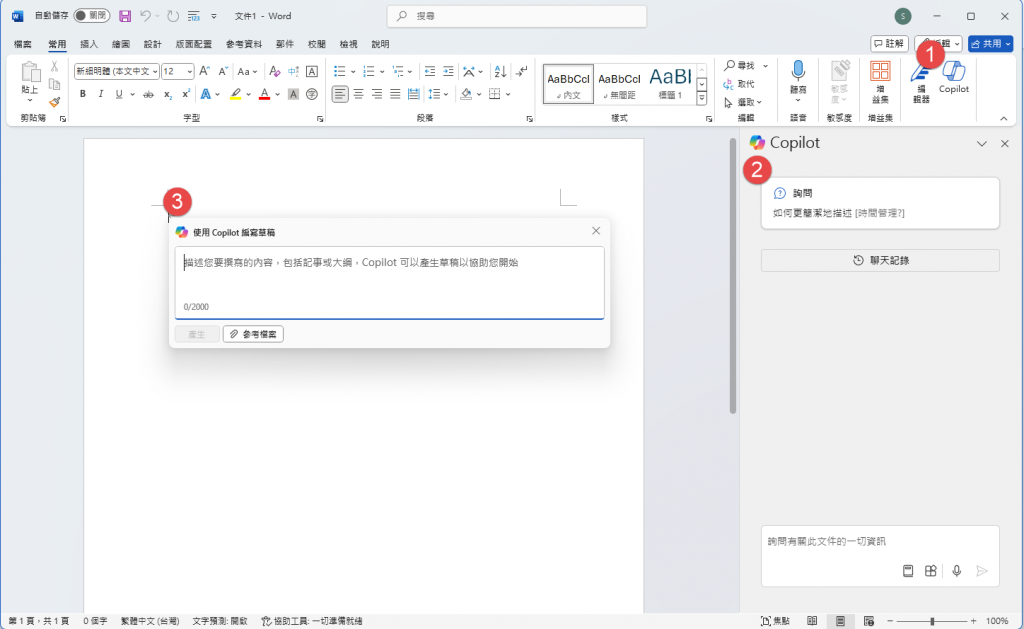Adjust the zoom slider in status bar
This screenshot has height=629, width=1024.
tap(931, 621)
